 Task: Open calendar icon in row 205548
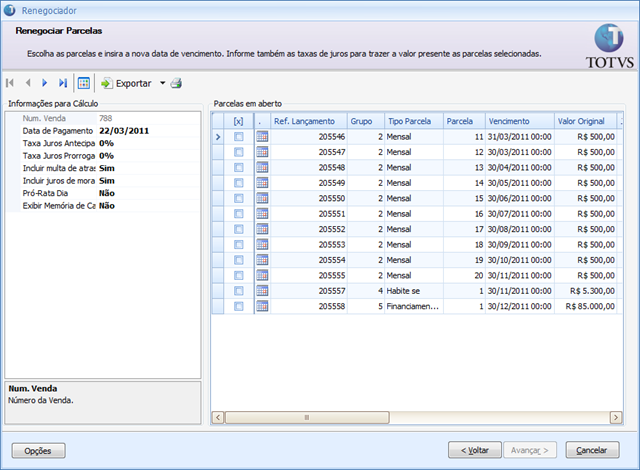coord(262,168)
